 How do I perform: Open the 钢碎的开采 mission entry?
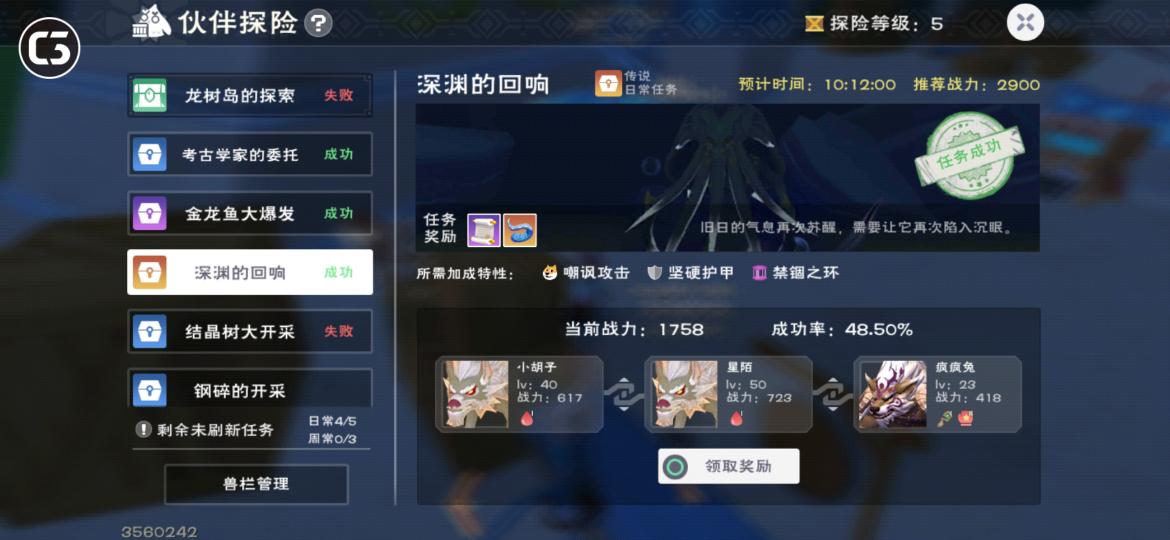point(250,388)
